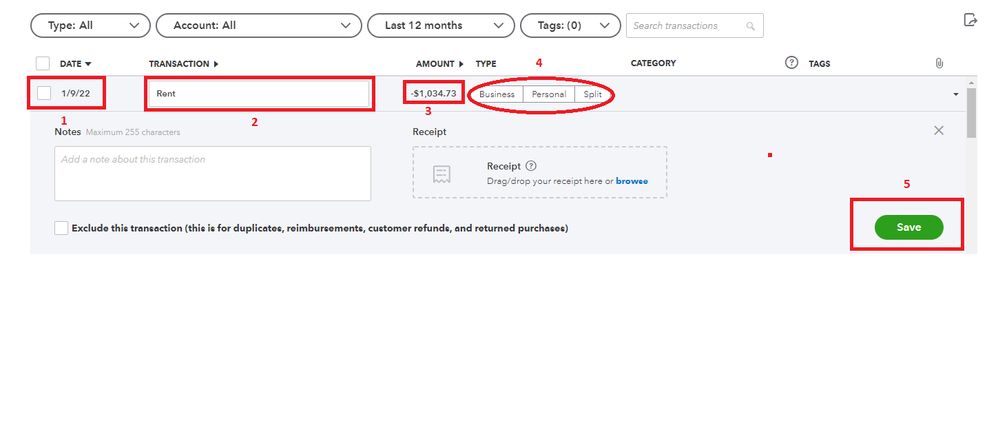The height and width of the screenshot is (434, 998).
Task: Click the vertical scrollbar thumb
Action: [x=971, y=113]
